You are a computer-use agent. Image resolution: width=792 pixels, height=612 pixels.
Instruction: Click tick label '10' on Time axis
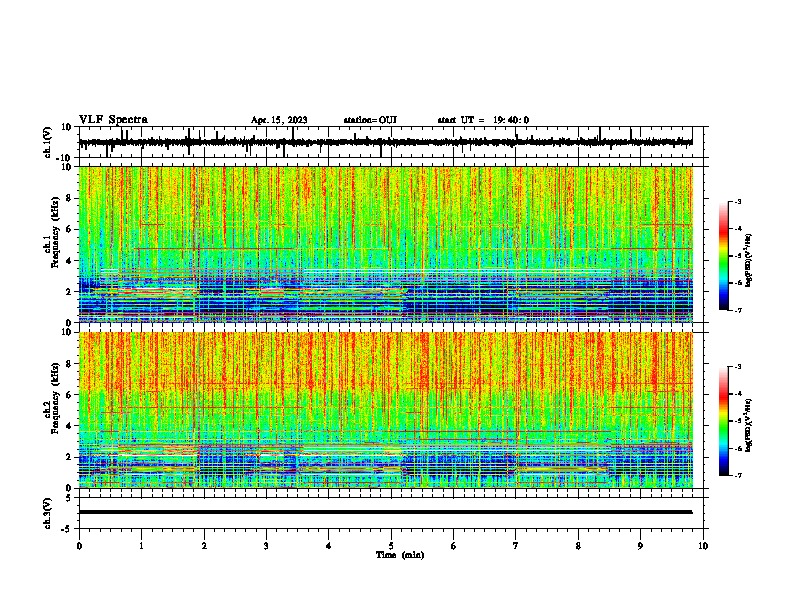[x=703, y=546]
